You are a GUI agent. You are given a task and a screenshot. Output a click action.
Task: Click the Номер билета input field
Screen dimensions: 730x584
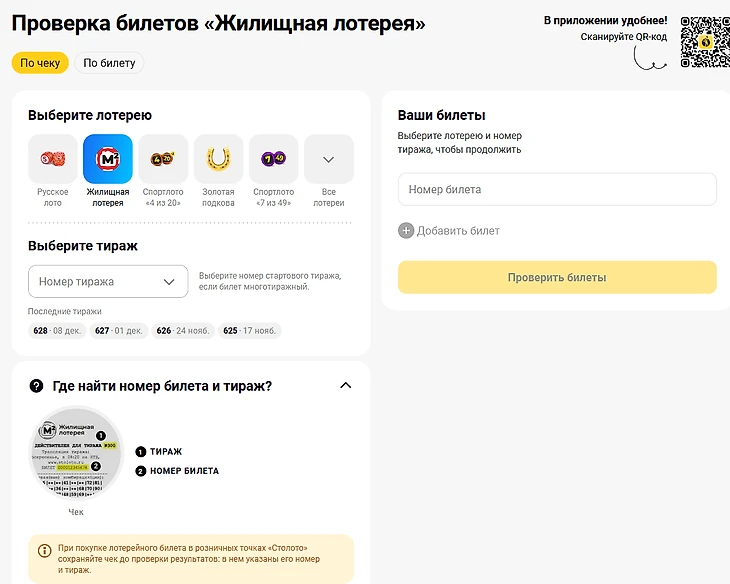557,189
